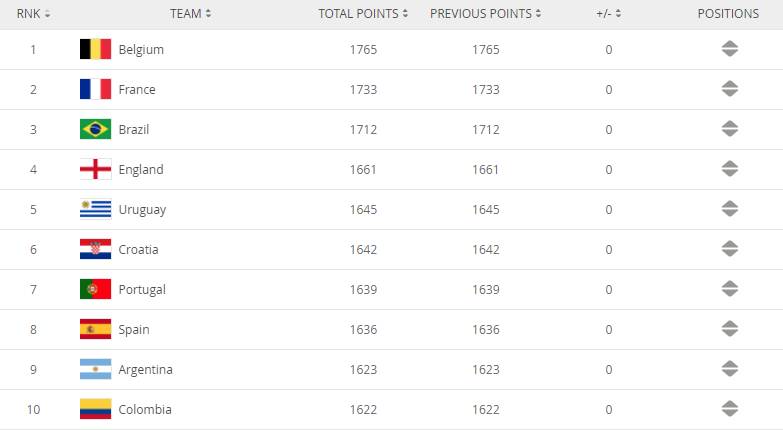Click the England flag icon

95,169
